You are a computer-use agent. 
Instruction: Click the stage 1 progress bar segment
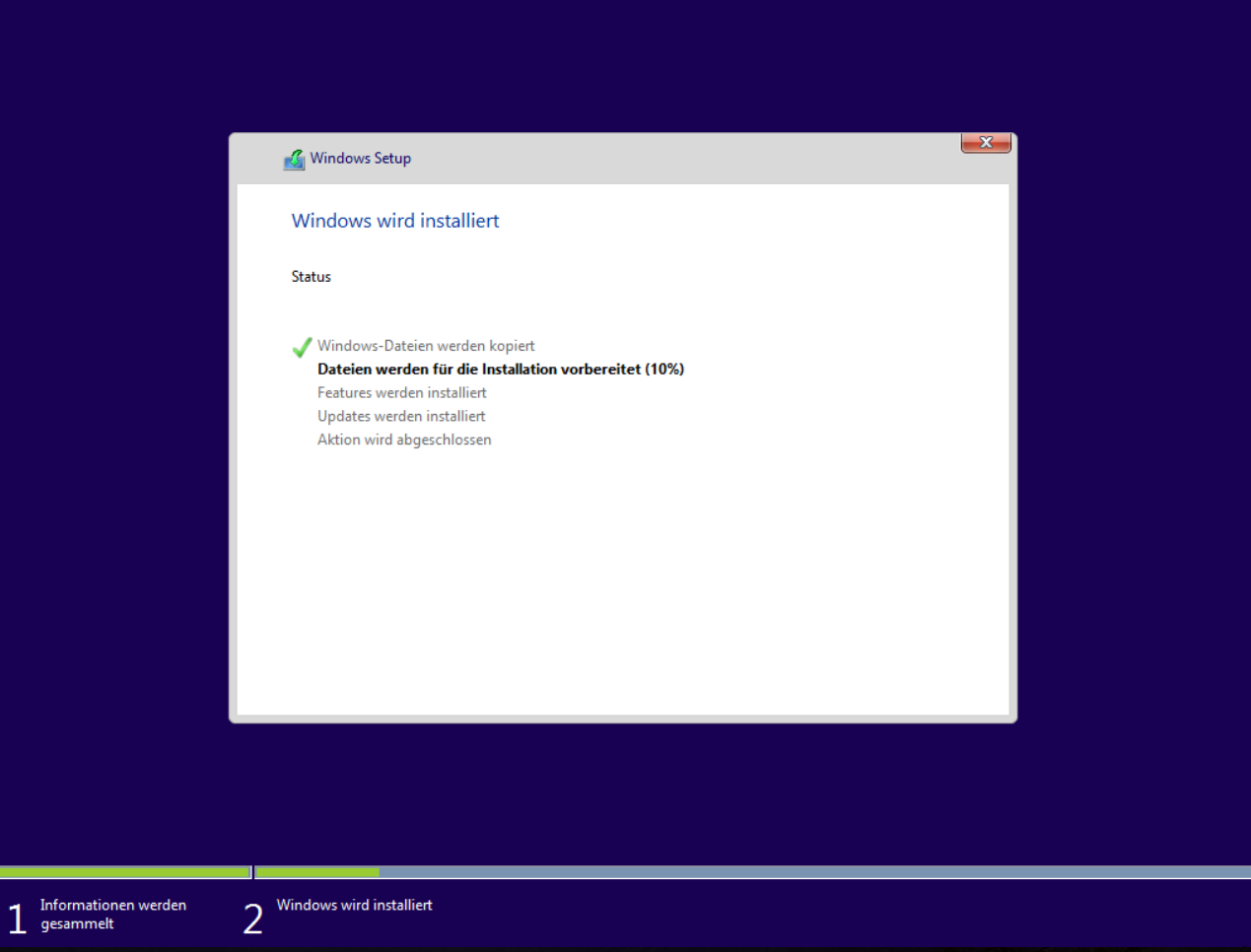(x=125, y=872)
